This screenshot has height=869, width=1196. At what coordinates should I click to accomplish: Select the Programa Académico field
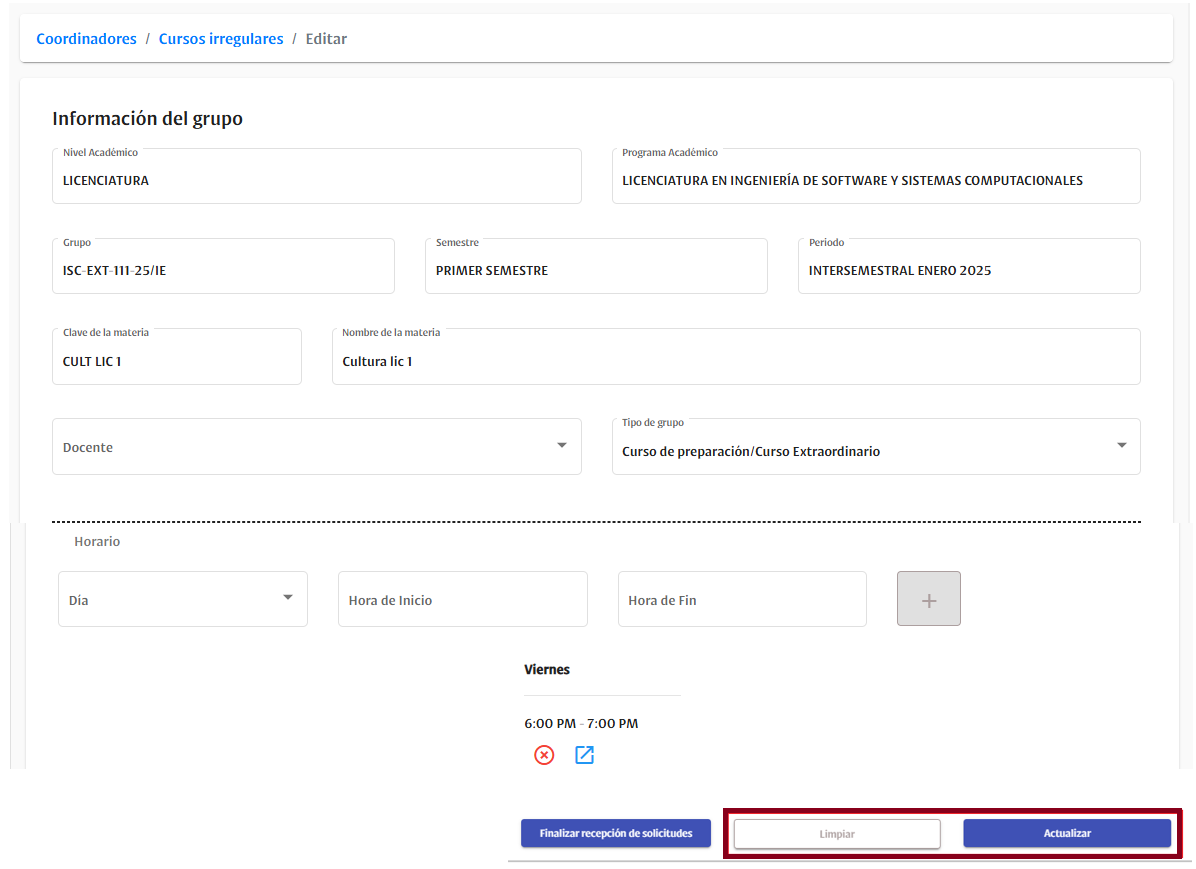876,176
